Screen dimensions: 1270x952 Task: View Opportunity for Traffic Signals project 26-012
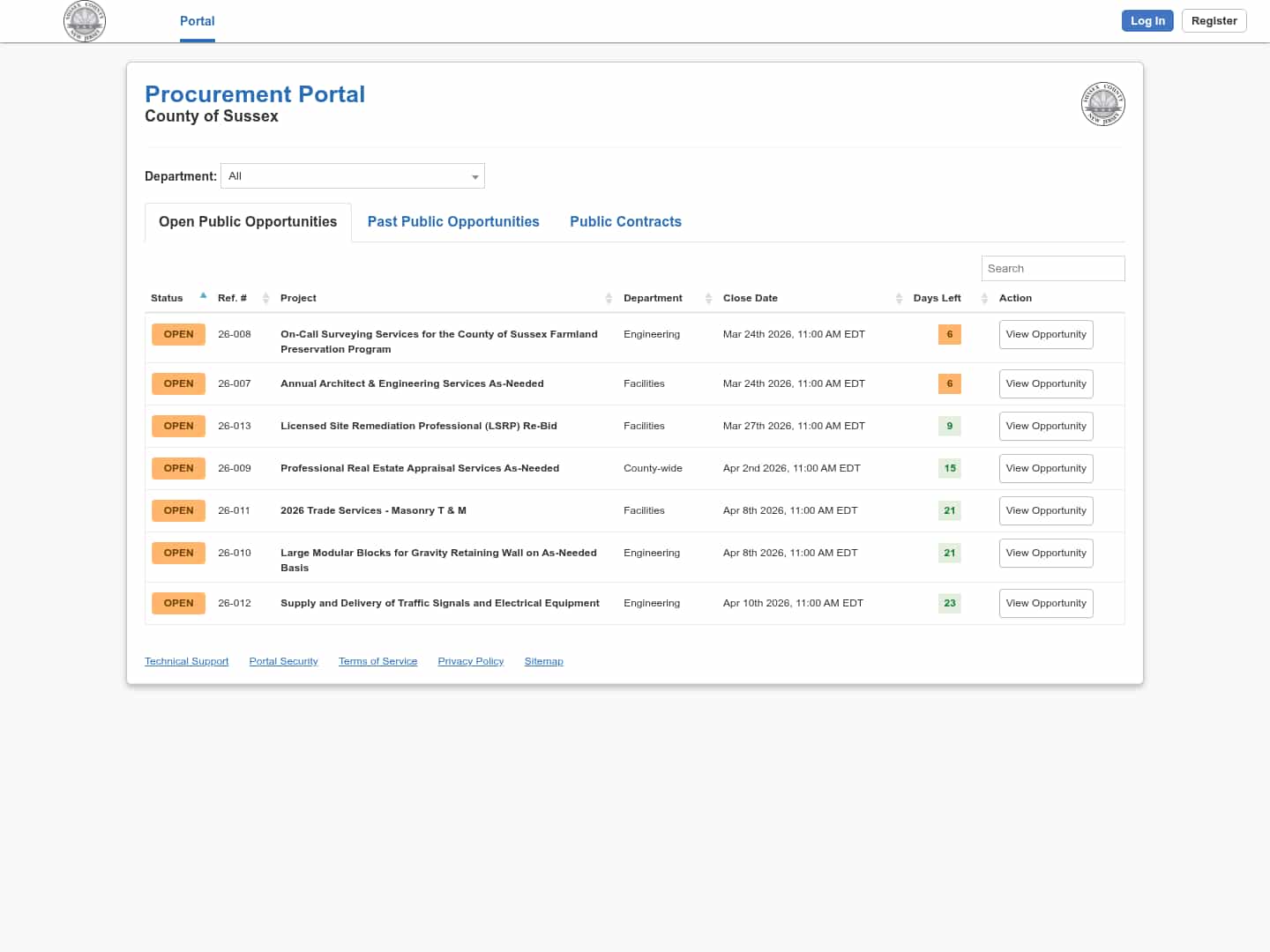click(x=1046, y=604)
